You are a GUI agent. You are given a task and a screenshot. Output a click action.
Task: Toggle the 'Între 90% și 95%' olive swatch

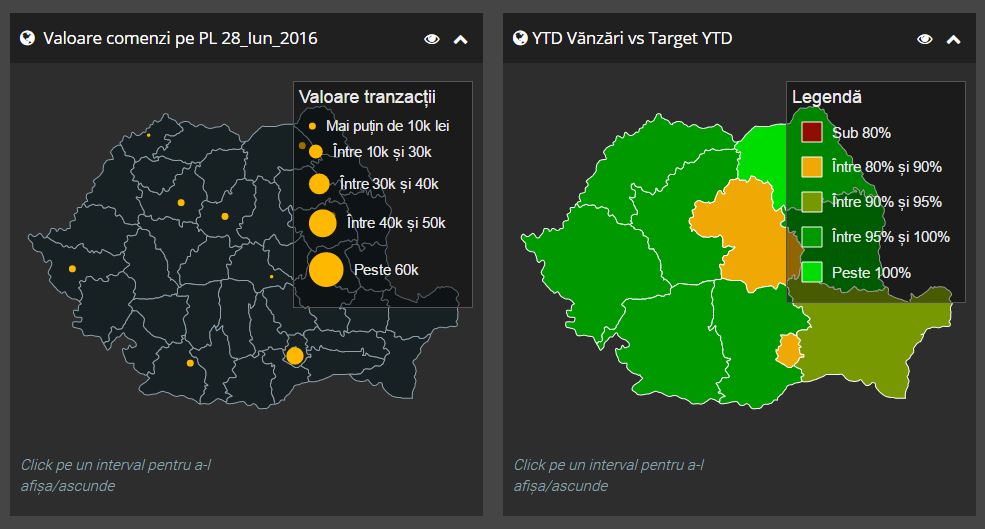[x=811, y=202]
